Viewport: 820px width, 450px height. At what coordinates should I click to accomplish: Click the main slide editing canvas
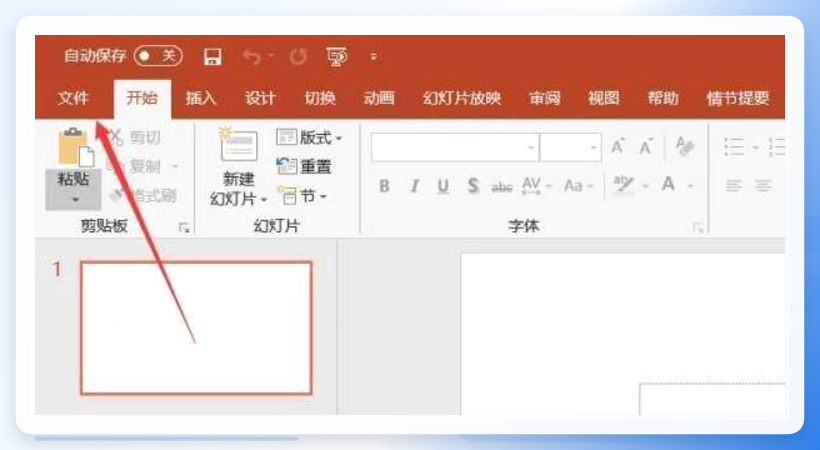click(623, 334)
